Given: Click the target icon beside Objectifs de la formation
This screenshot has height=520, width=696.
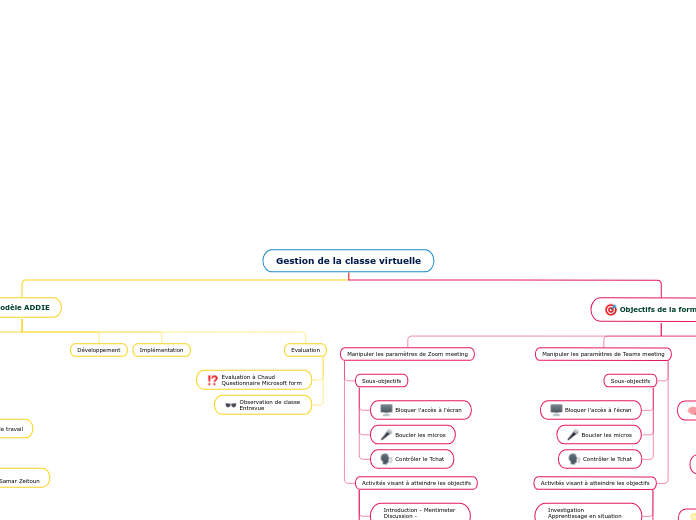Looking at the screenshot, I should click(x=611, y=310).
